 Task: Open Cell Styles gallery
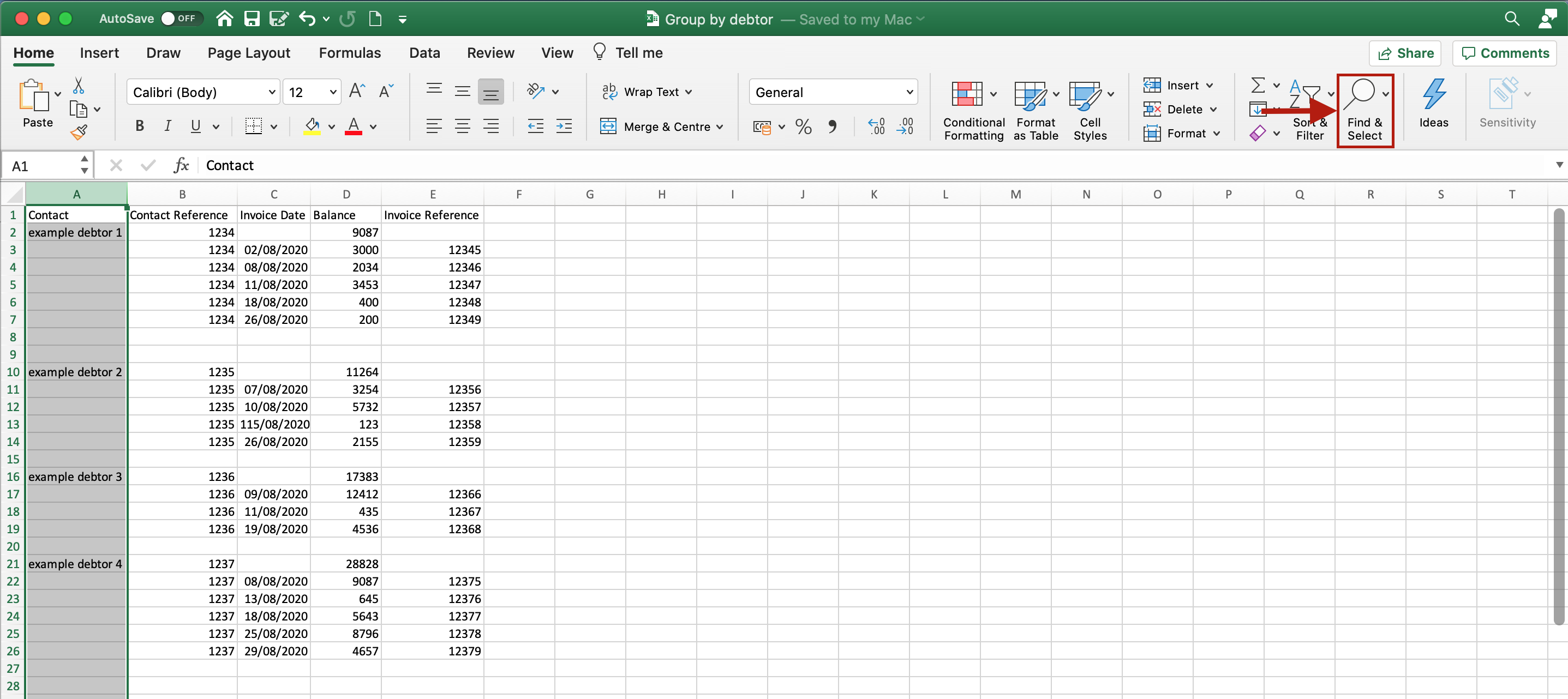pos(1090,110)
